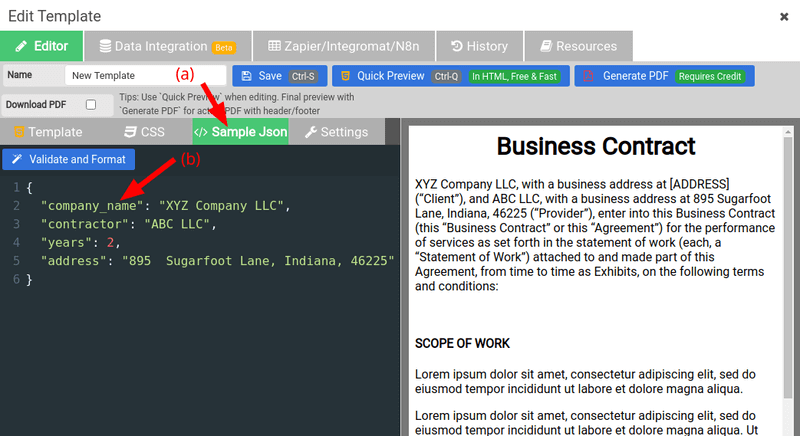The height and width of the screenshot is (436, 800).
Task: Click the CSS3 icon on CSS sub-tab
Action: tap(130, 132)
